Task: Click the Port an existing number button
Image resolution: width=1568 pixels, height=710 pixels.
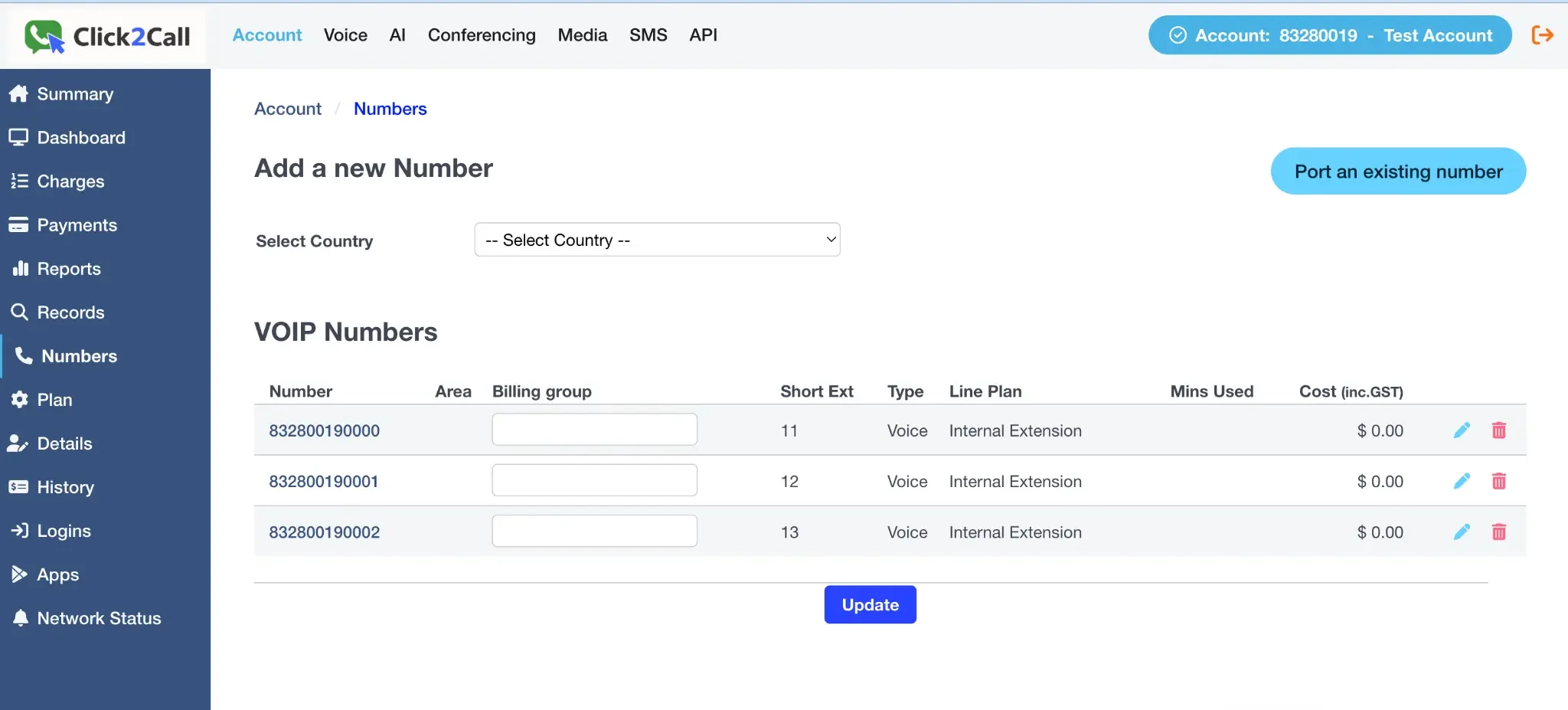Action: [1397, 171]
